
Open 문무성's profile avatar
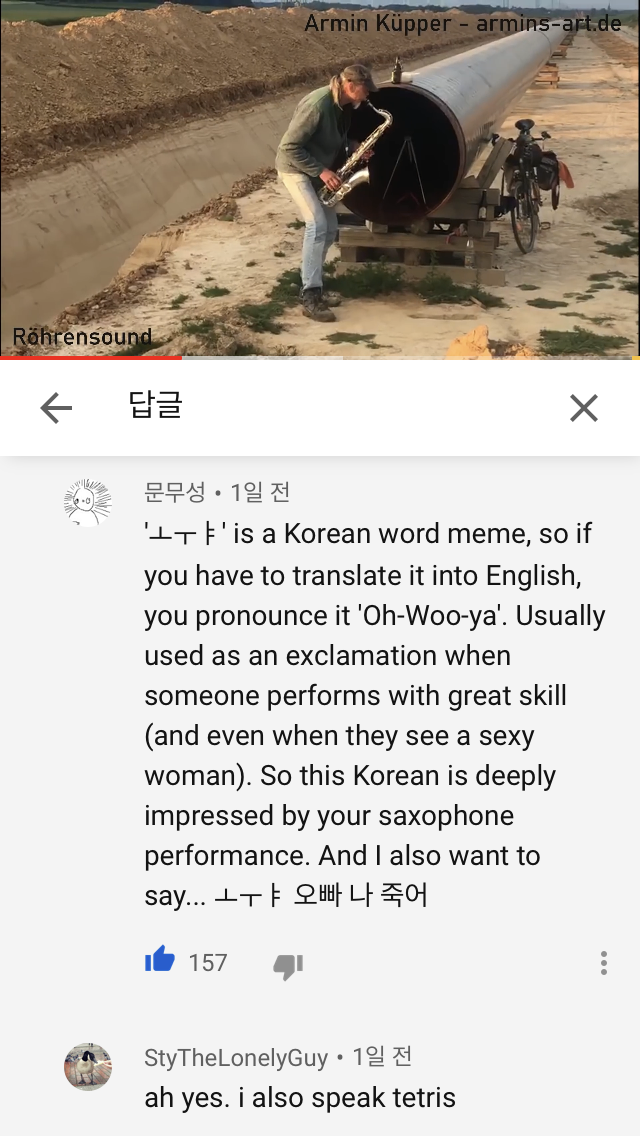(88, 502)
